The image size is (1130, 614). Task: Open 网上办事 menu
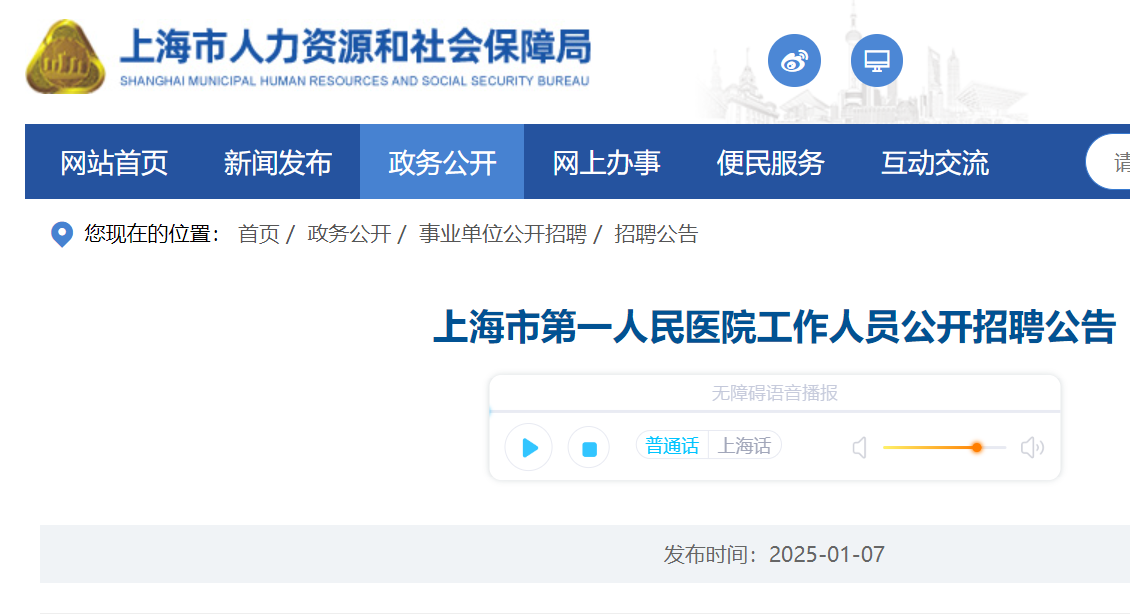[606, 163]
